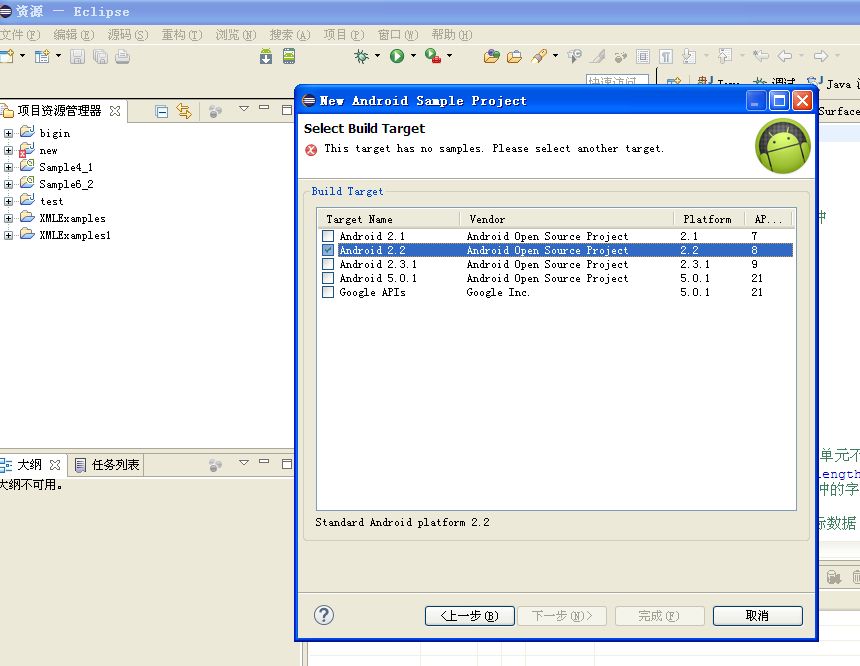Click the <上一步(B) back button
The width and height of the screenshot is (860, 666).
[469, 616]
